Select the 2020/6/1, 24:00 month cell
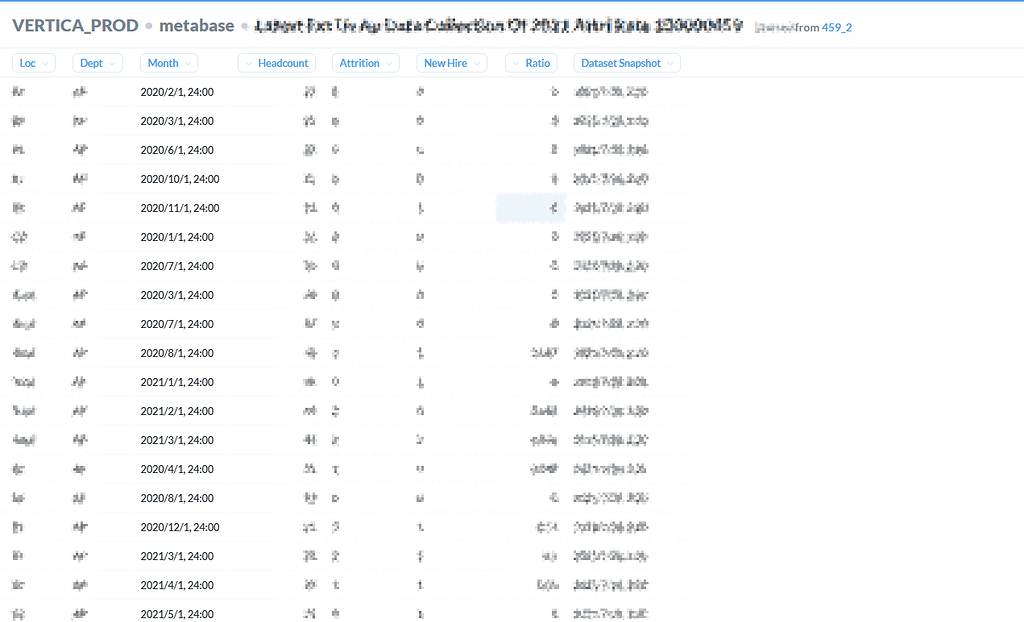 coord(177,150)
